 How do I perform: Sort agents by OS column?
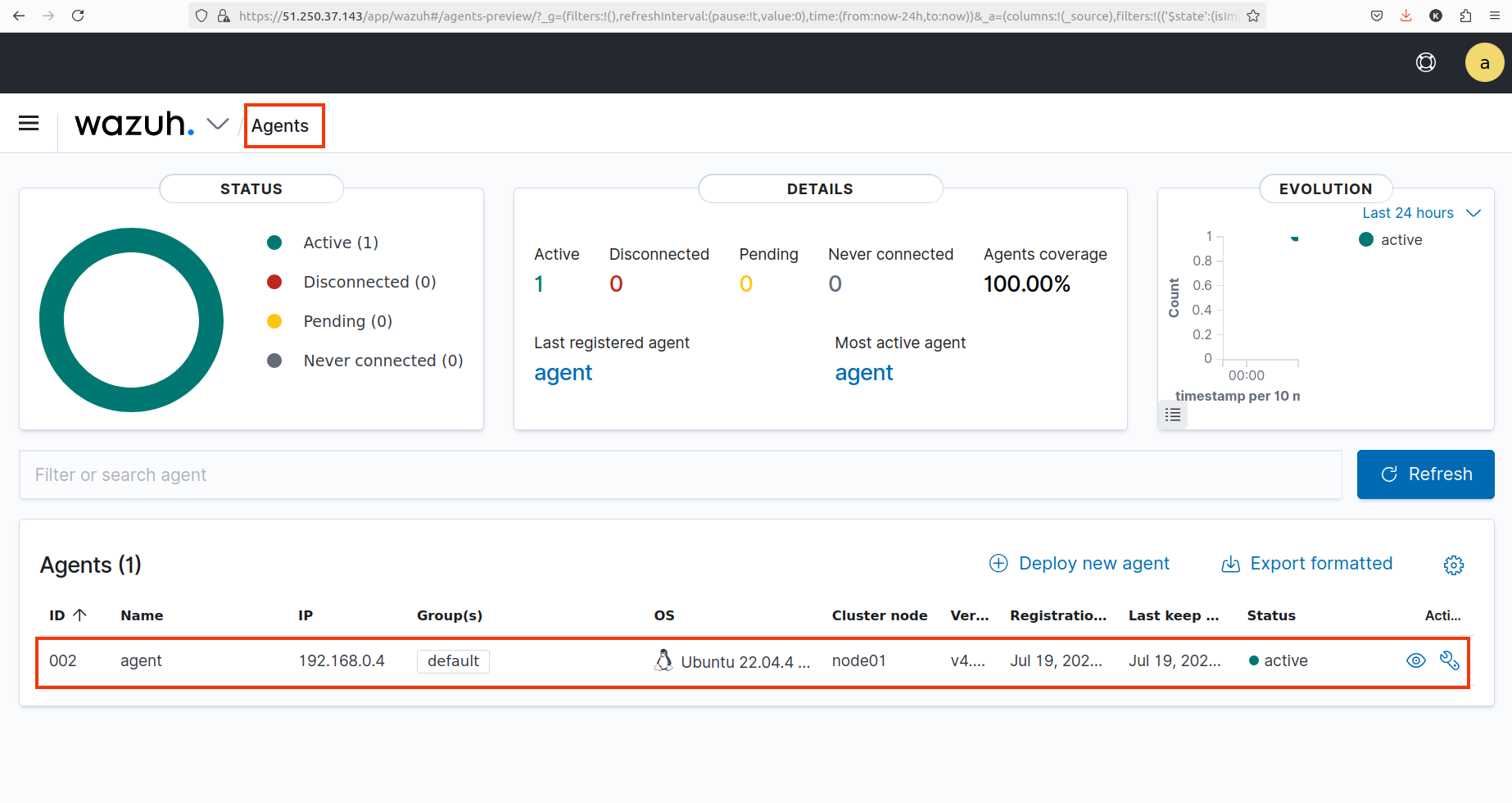click(x=664, y=615)
